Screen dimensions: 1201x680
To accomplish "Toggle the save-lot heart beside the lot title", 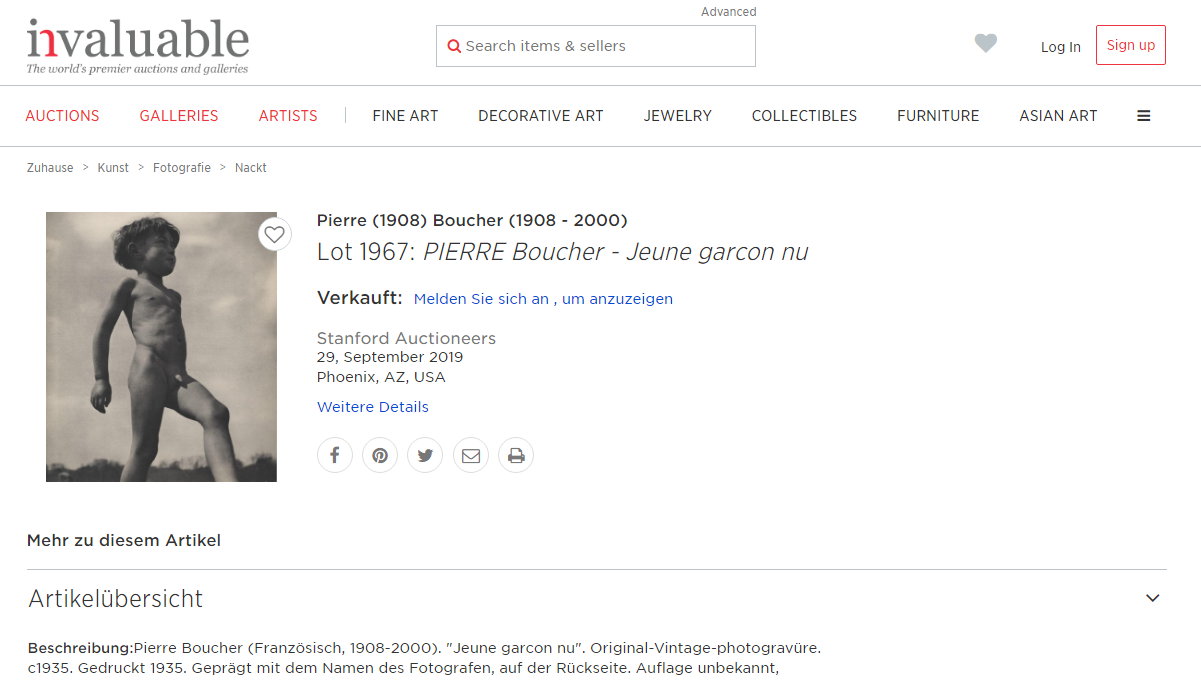I will (275, 235).
